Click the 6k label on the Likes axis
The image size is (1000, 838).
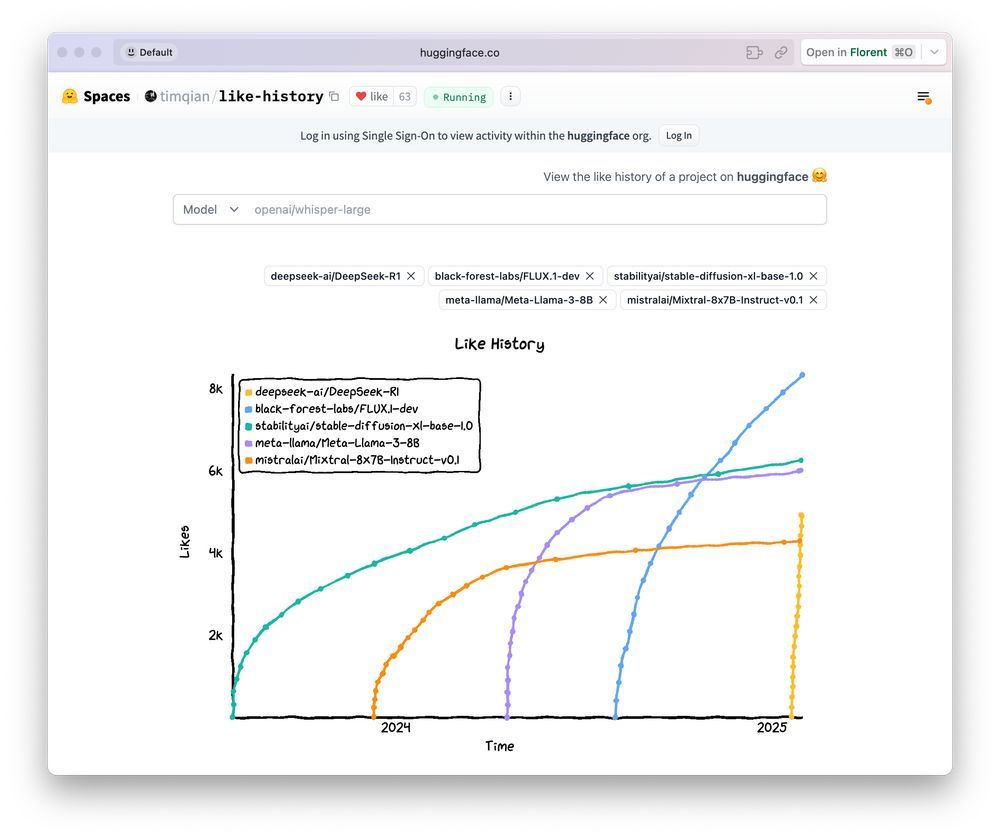(216, 471)
